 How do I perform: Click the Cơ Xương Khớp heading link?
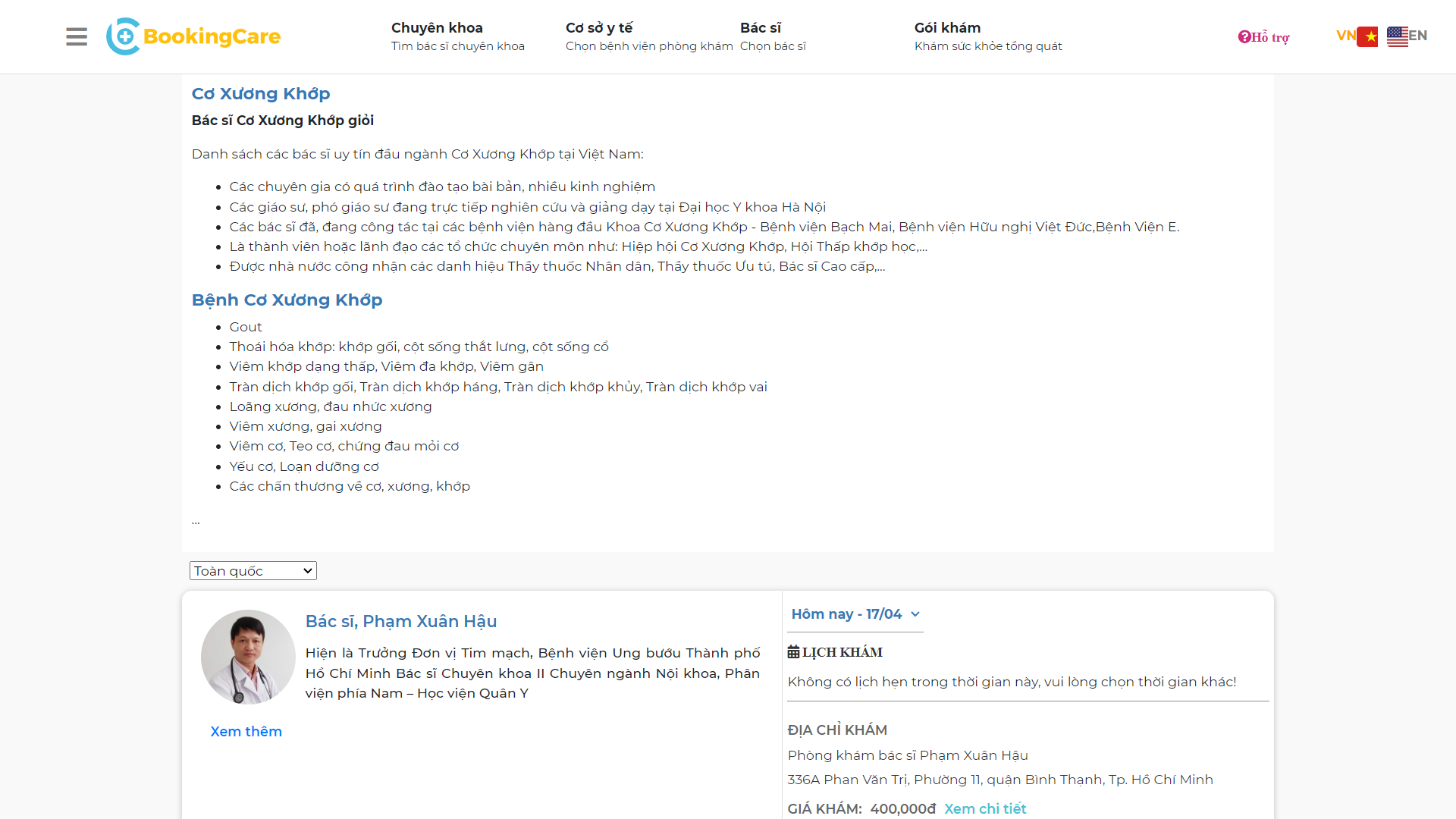(x=260, y=93)
